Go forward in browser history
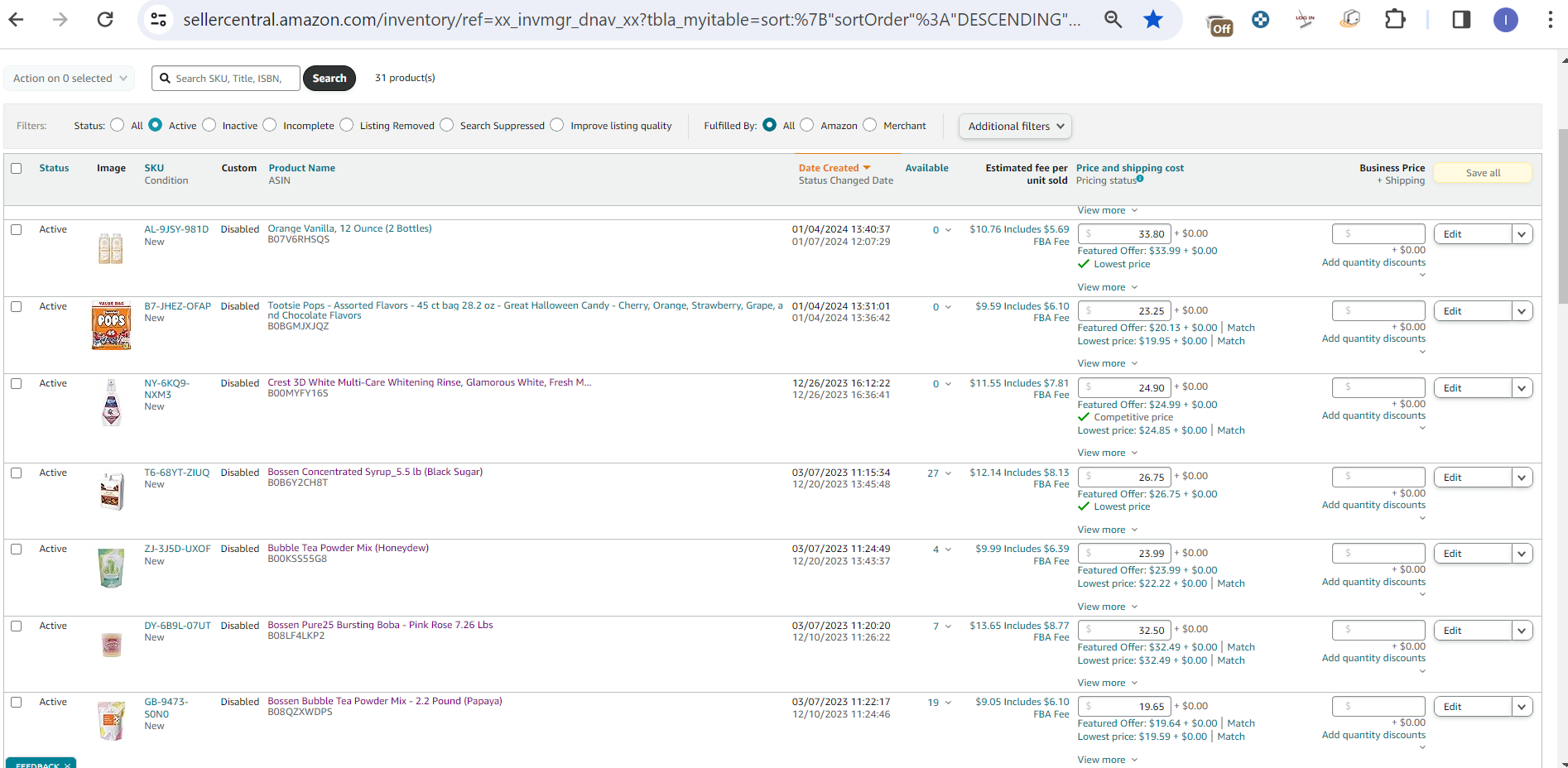The width and height of the screenshot is (1568, 768). [x=60, y=19]
